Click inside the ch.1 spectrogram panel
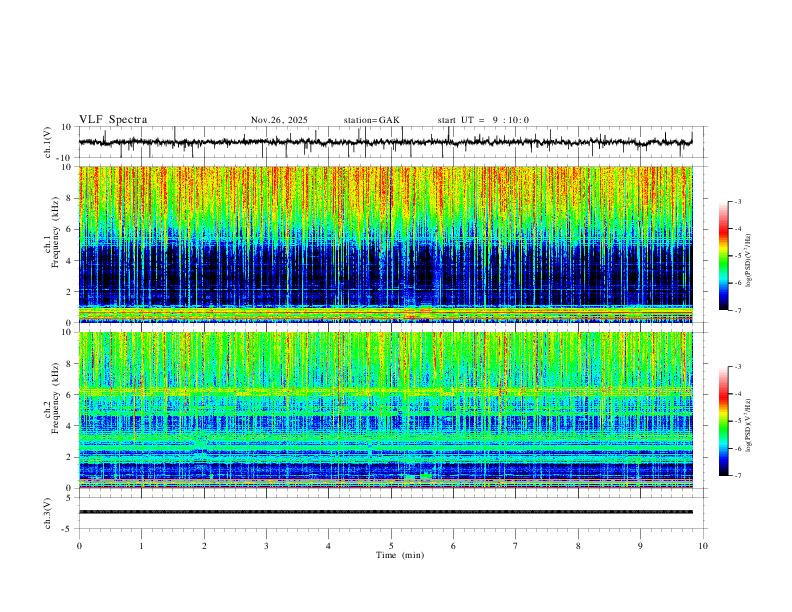 (385, 244)
